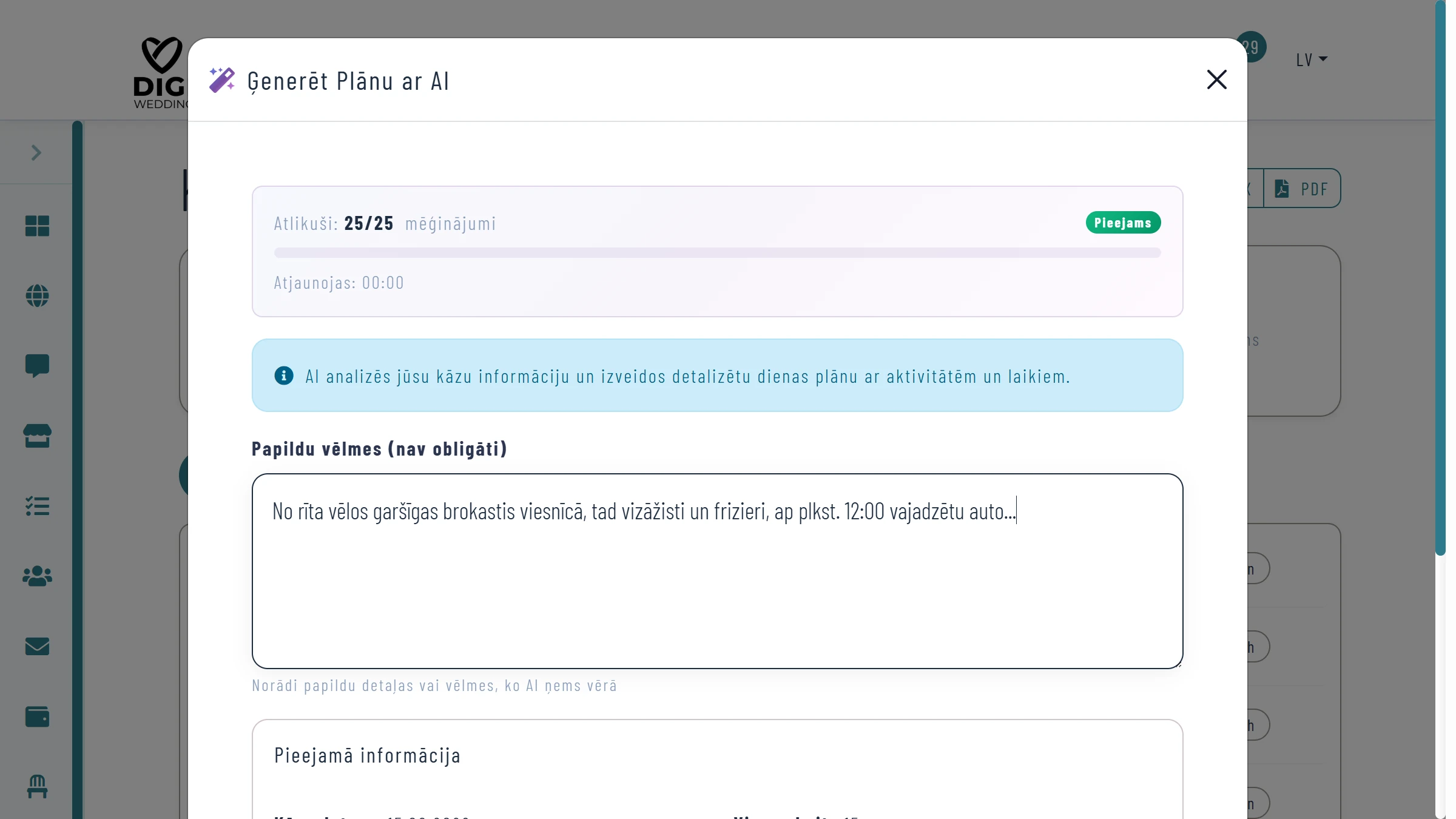1456x819 pixels.
Task: Open the dashboard grid icon in sidebar
Action: pos(37,226)
